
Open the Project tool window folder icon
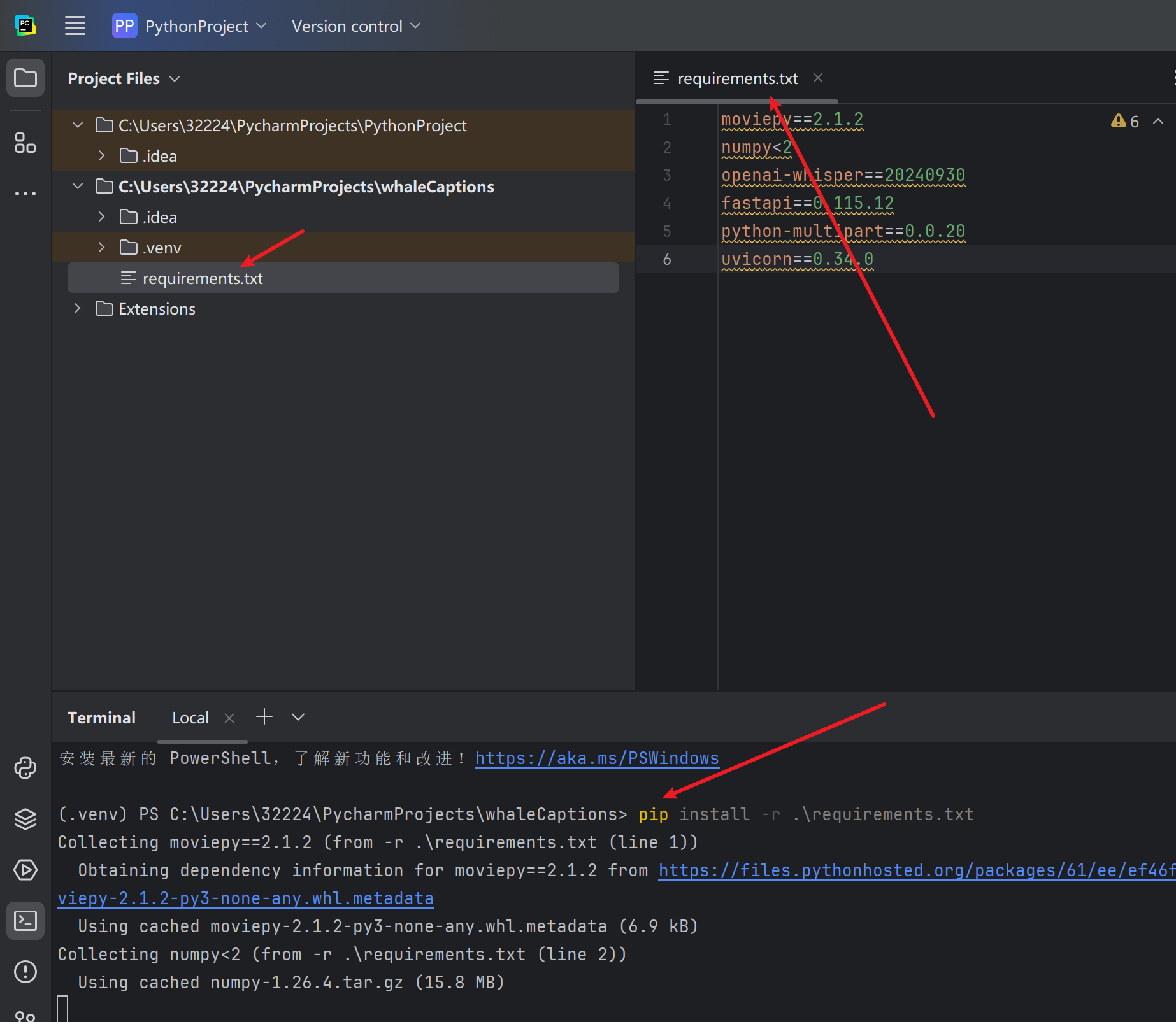pos(25,78)
